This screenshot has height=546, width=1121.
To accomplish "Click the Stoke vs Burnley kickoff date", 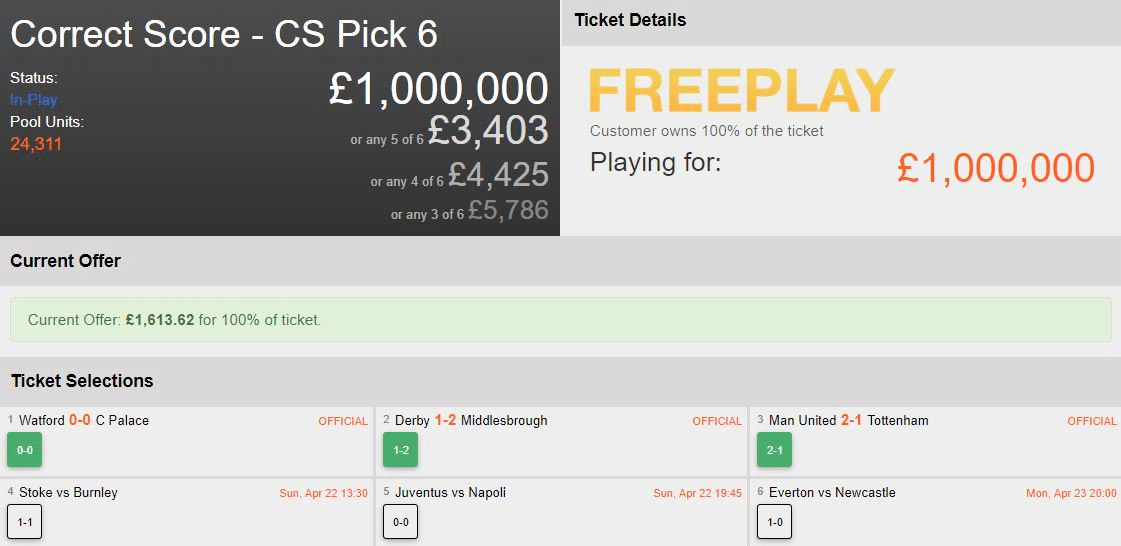I will [324, 493].
